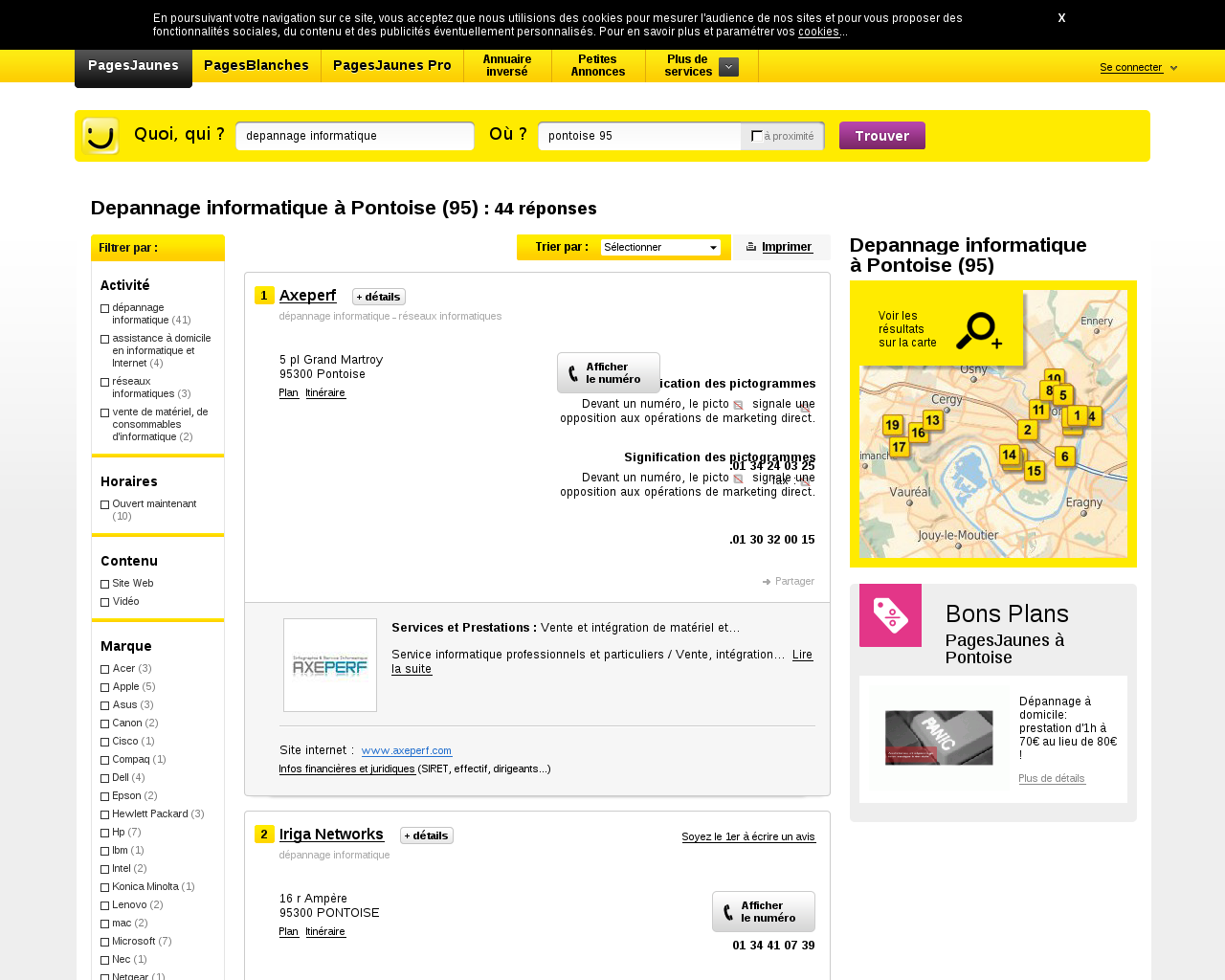This screenshot has height=980, width=1225.
Task: Click map marker number 1
Action: point(1078,415)
